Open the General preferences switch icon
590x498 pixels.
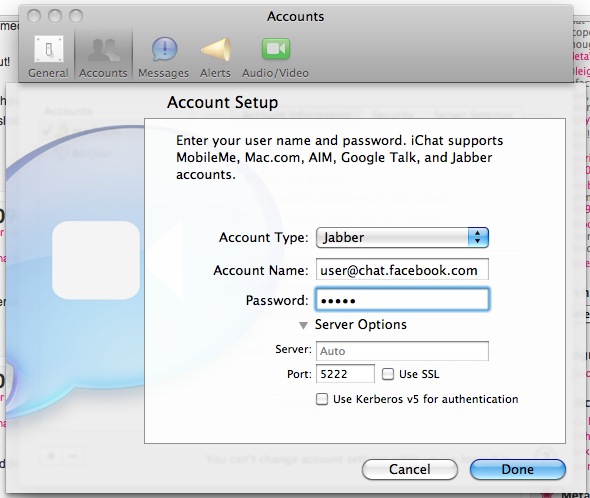tap(49, 49)
